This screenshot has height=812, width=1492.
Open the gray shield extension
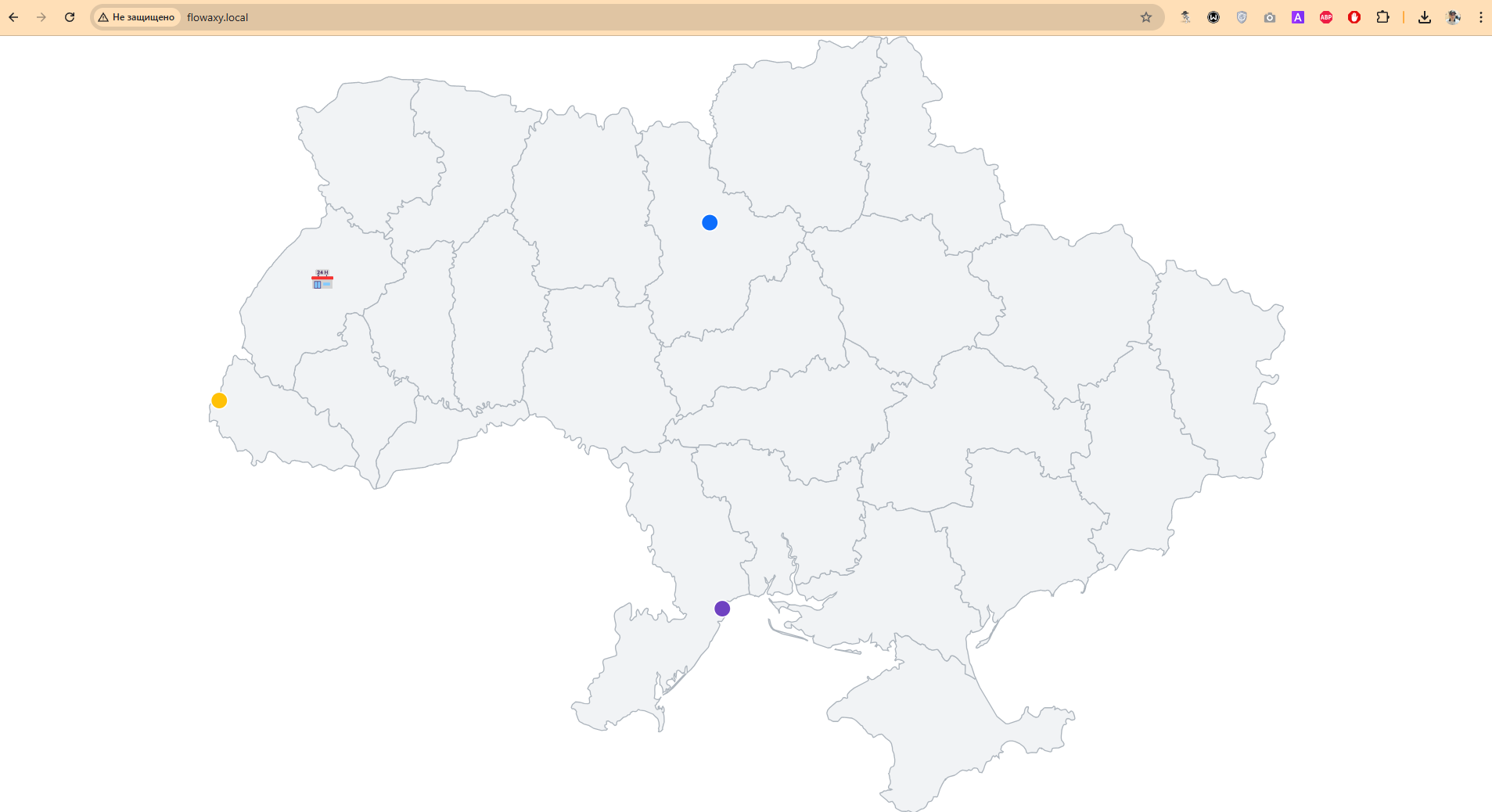(x=1242, y=17)
